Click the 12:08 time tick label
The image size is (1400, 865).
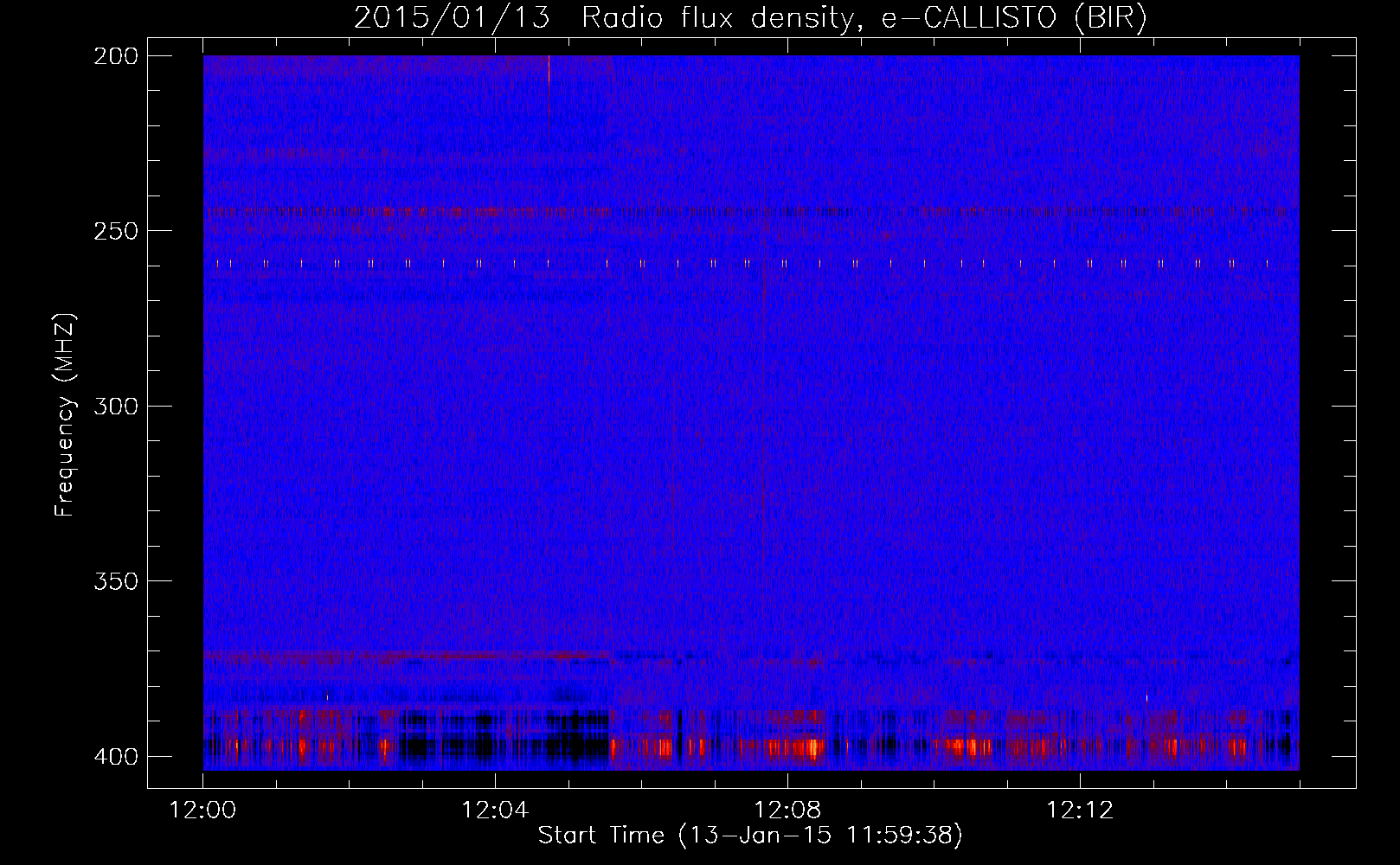tap(787, 811)
